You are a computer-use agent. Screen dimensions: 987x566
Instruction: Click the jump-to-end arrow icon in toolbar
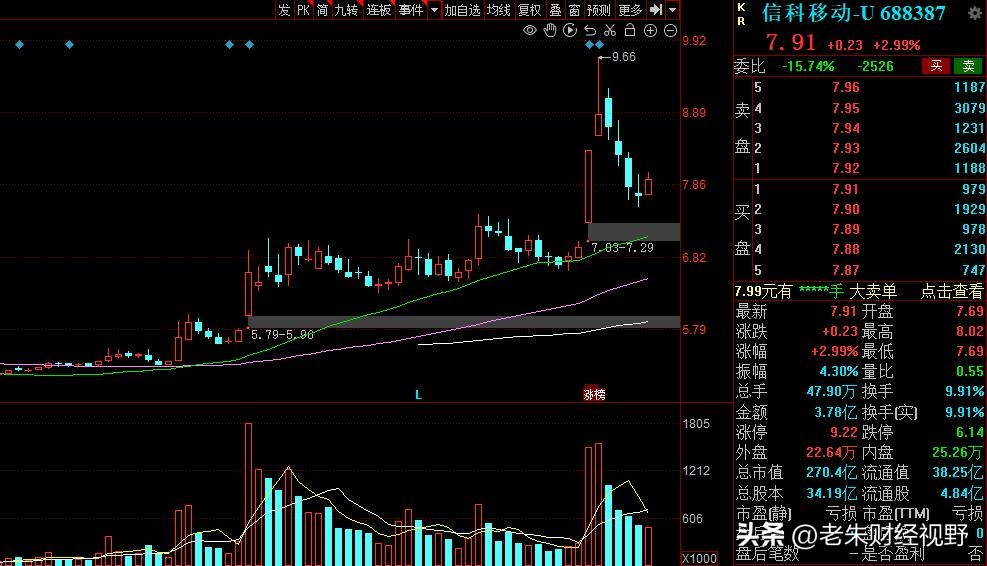pos(656,9)
